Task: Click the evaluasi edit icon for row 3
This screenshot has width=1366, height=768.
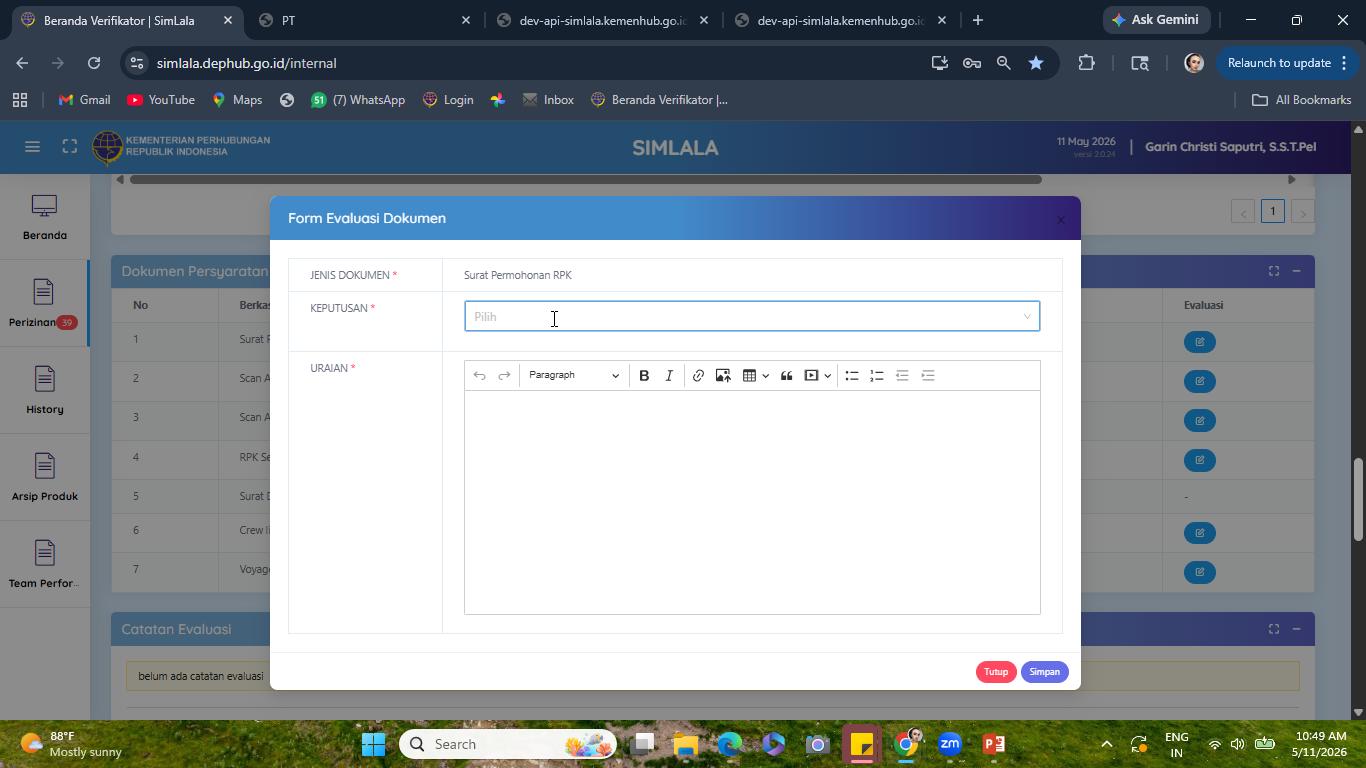Action: [x=1199, y=421]
